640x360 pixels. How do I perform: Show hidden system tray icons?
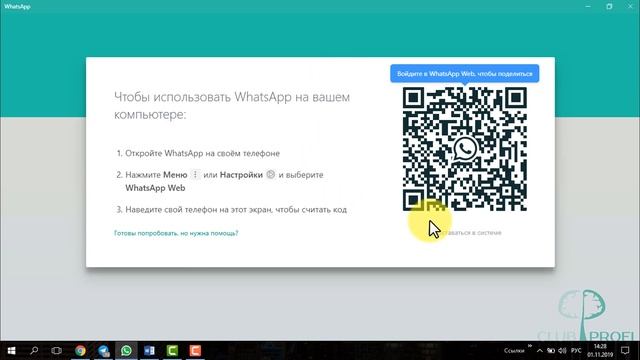(540, 351)
